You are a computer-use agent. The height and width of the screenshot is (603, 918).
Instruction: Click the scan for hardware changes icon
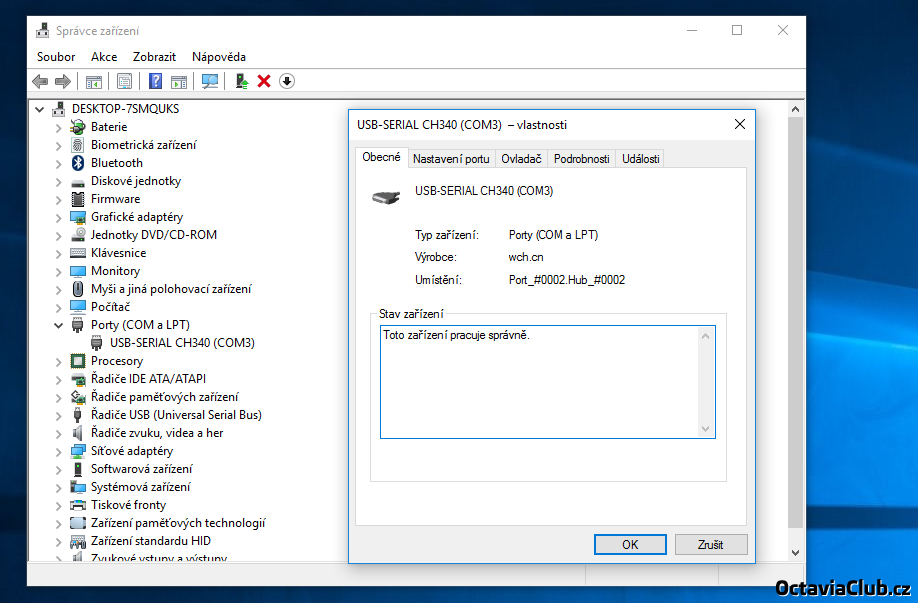210,81
